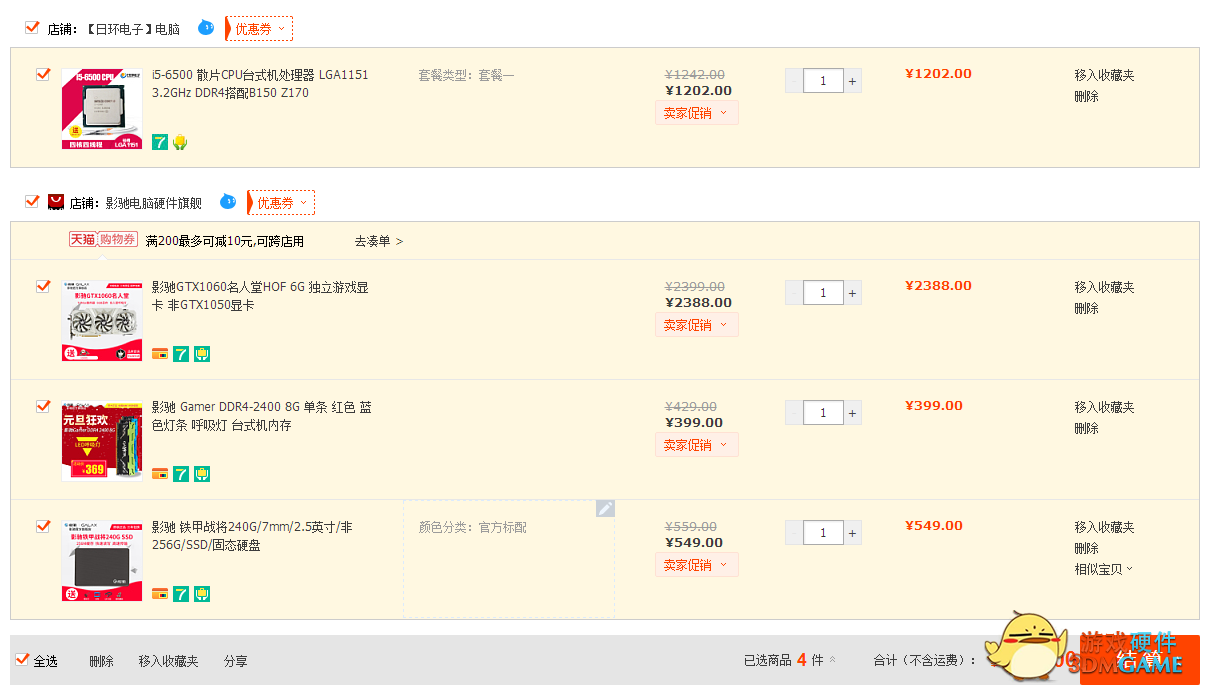Click the green 7-day return icon under i5-6500
The height and width of the screenshot is (692, 1205).
point(160,142)
